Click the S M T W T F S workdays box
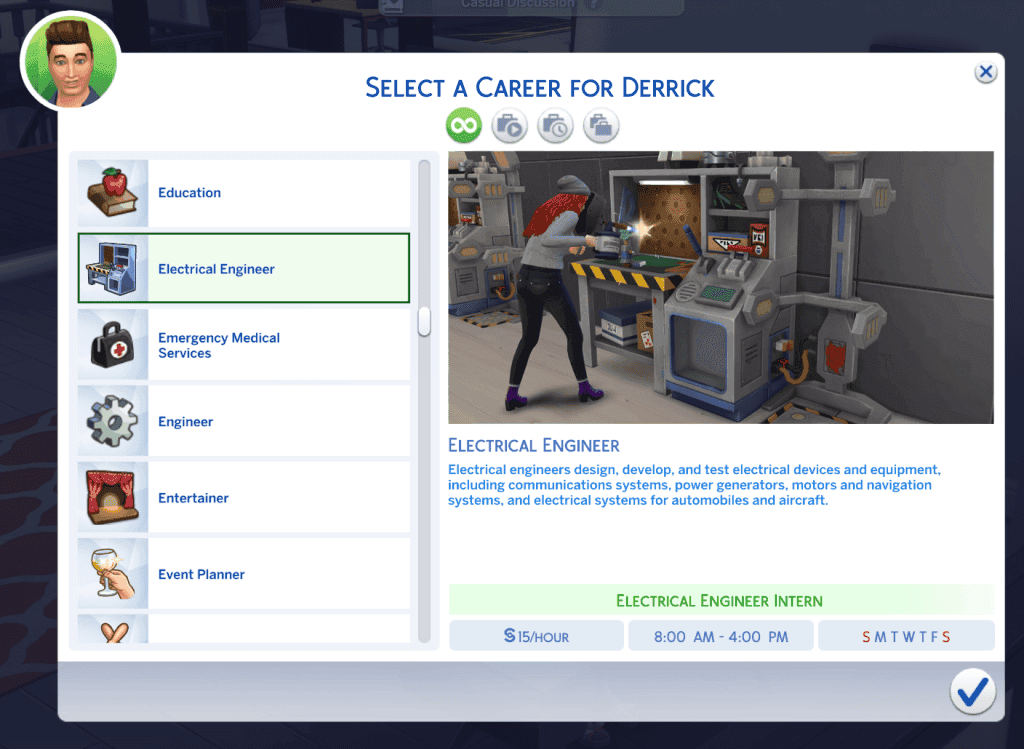Viewport: 1024px width, 749px height. point(906,636)
